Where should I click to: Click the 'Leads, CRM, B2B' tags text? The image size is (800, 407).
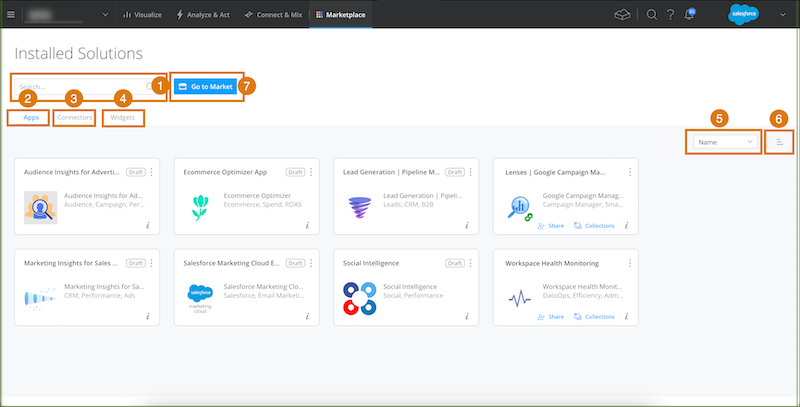tap(407, 205)
